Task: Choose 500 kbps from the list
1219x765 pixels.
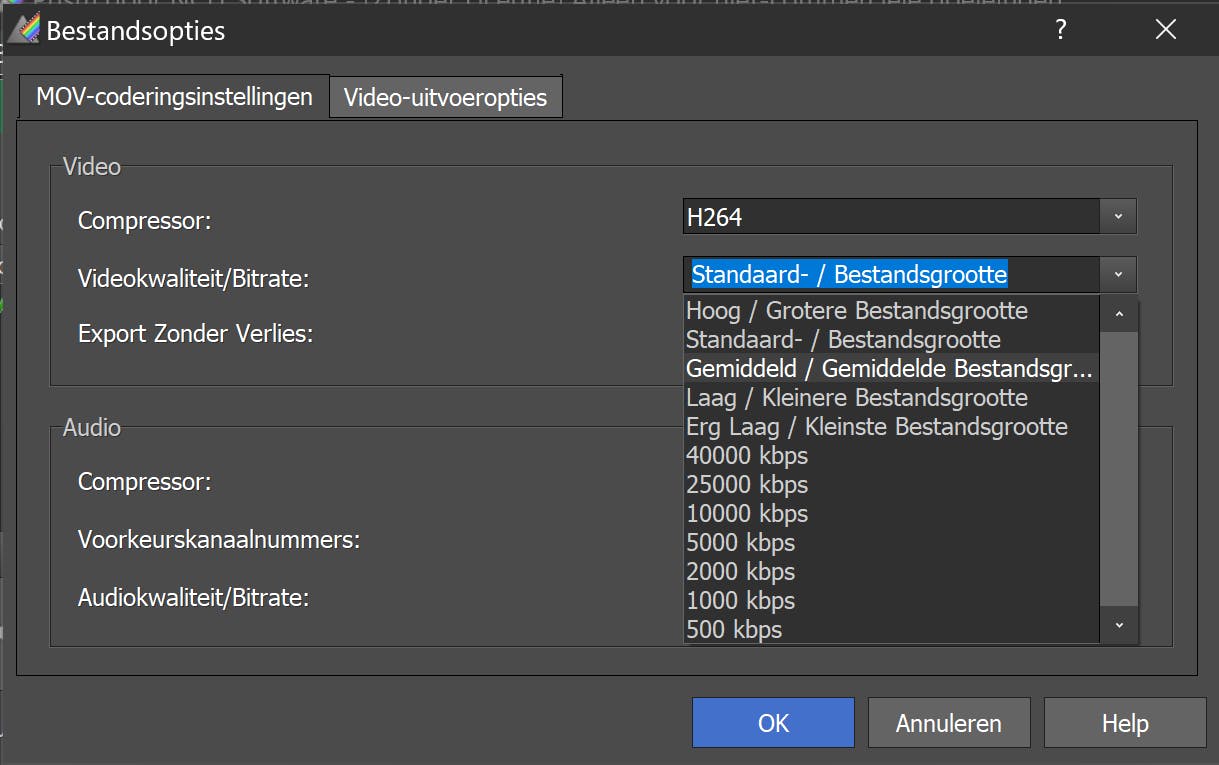Action: (x=734, y=630)
